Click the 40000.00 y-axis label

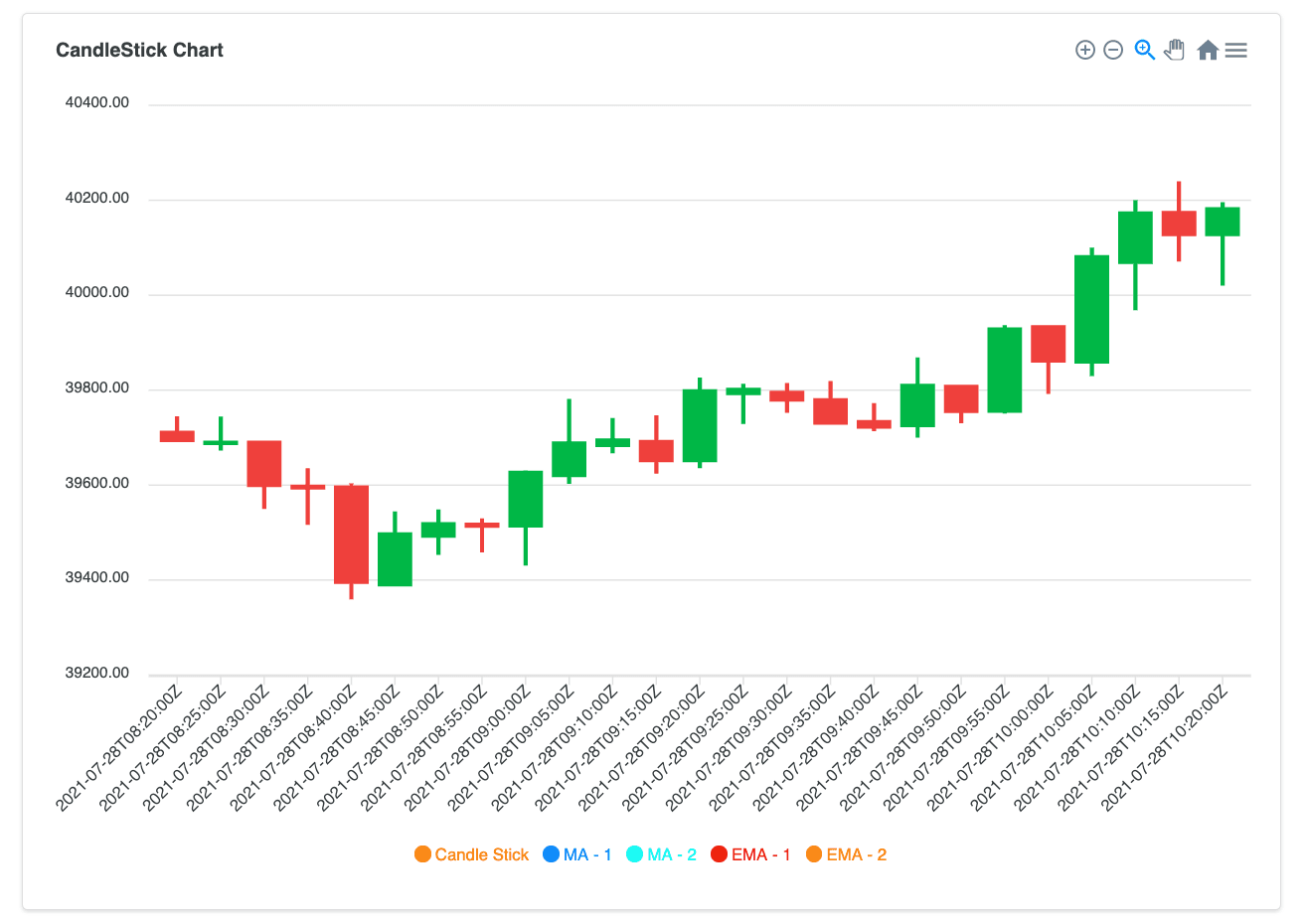click(97, 292)
